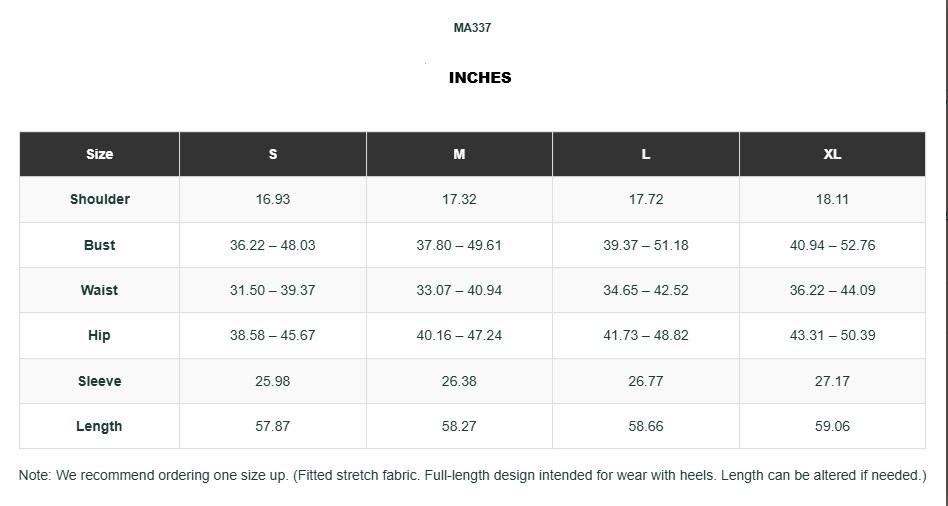Select the Hip row label
Screen dimensions: 948x506
click(x=99, y=335)
